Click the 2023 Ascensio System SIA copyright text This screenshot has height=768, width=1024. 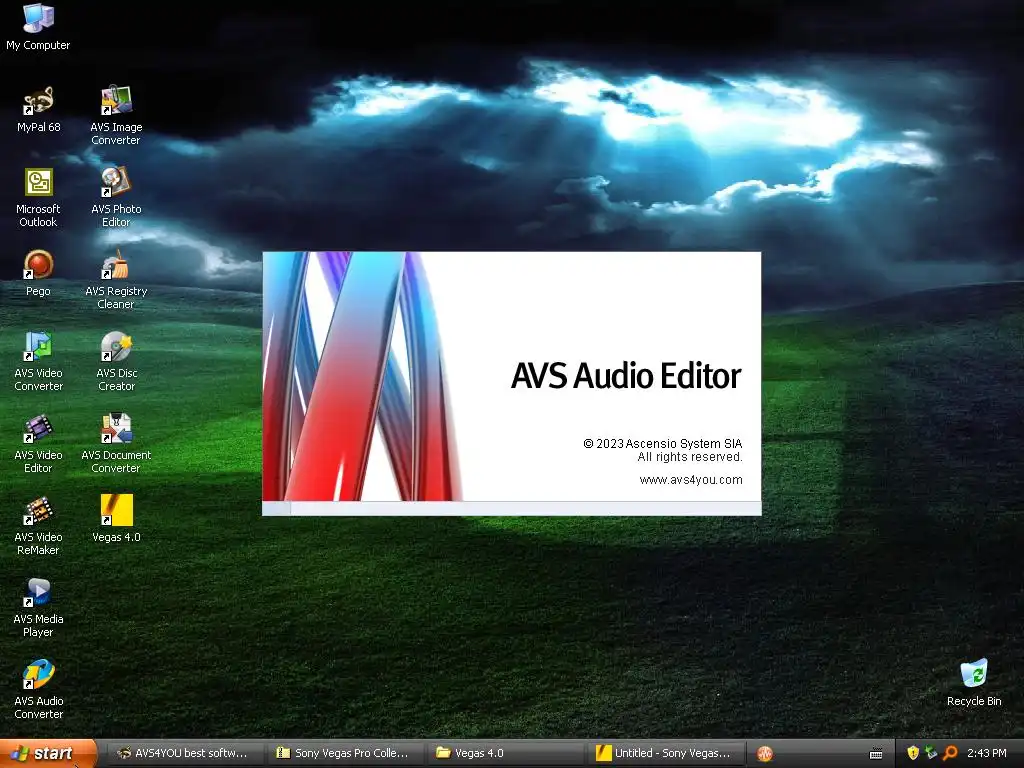(662, 443)
